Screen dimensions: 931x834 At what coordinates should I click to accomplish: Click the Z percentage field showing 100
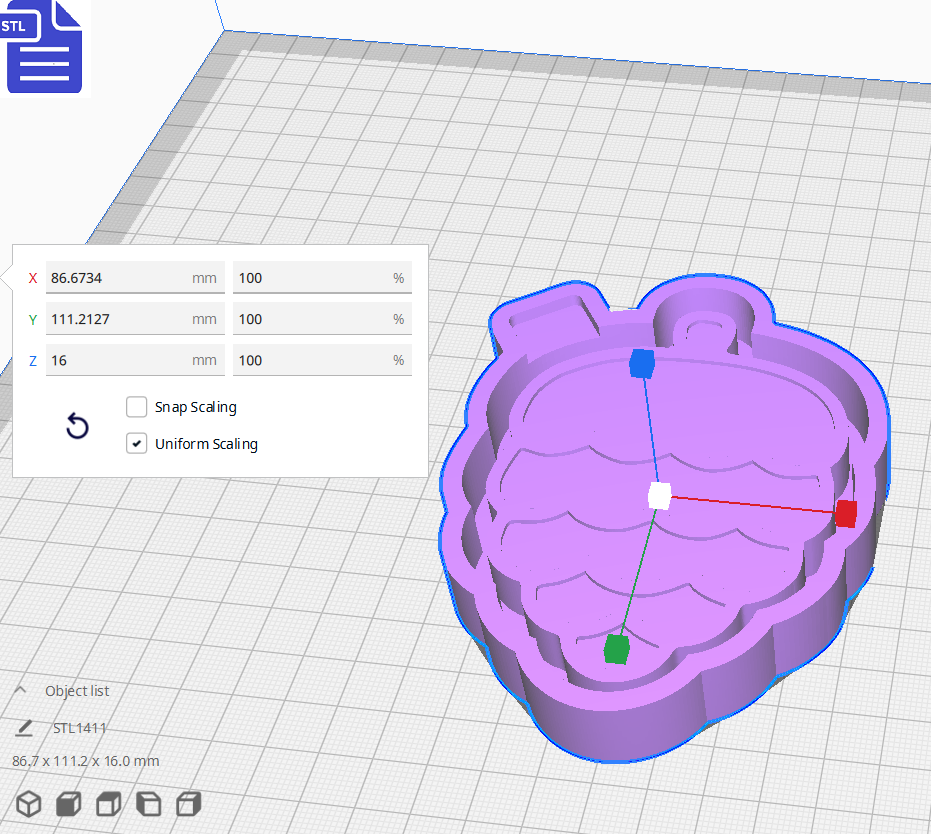tap(322, 360)
